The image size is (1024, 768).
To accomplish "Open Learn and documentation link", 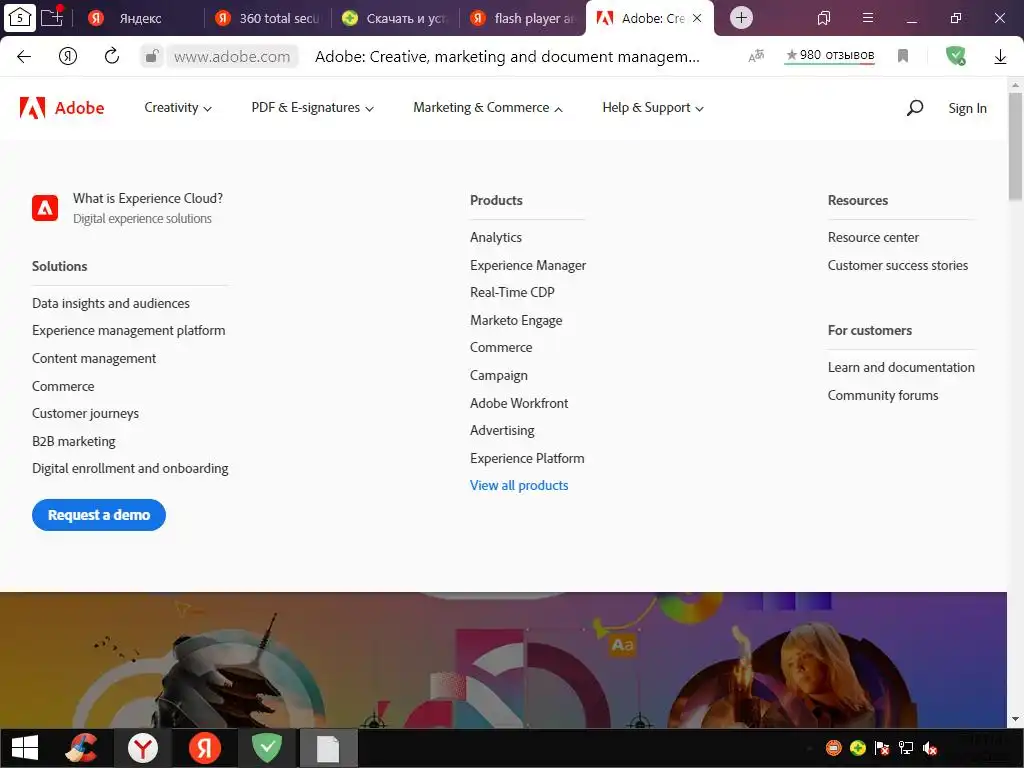I will (x=901, y=367).
